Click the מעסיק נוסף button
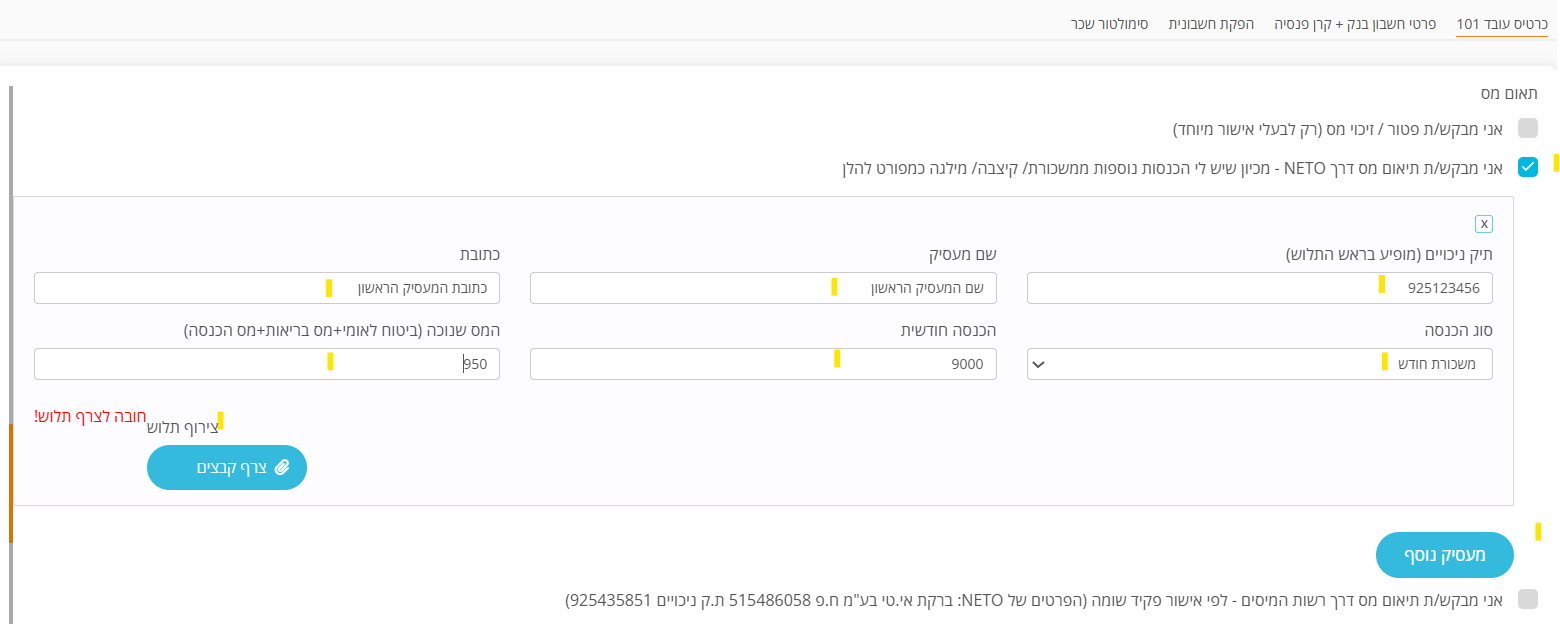Image resolution: width=1560 pixels, height=631 pixels. pyautogui.click(x=1444, y=555)
